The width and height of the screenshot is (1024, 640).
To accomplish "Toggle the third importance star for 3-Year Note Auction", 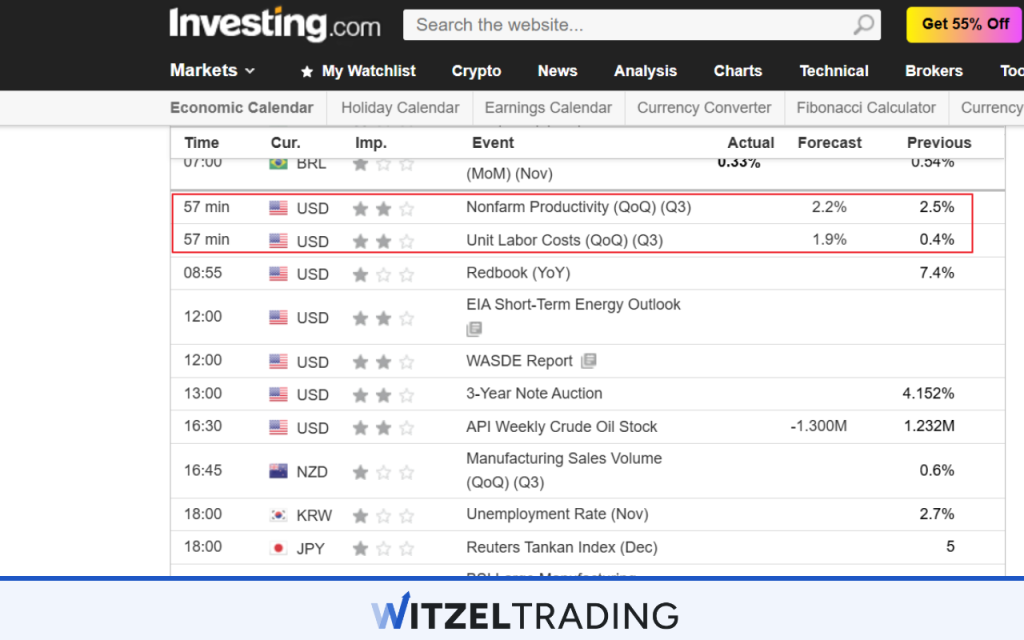I will [x=406, y=394].
